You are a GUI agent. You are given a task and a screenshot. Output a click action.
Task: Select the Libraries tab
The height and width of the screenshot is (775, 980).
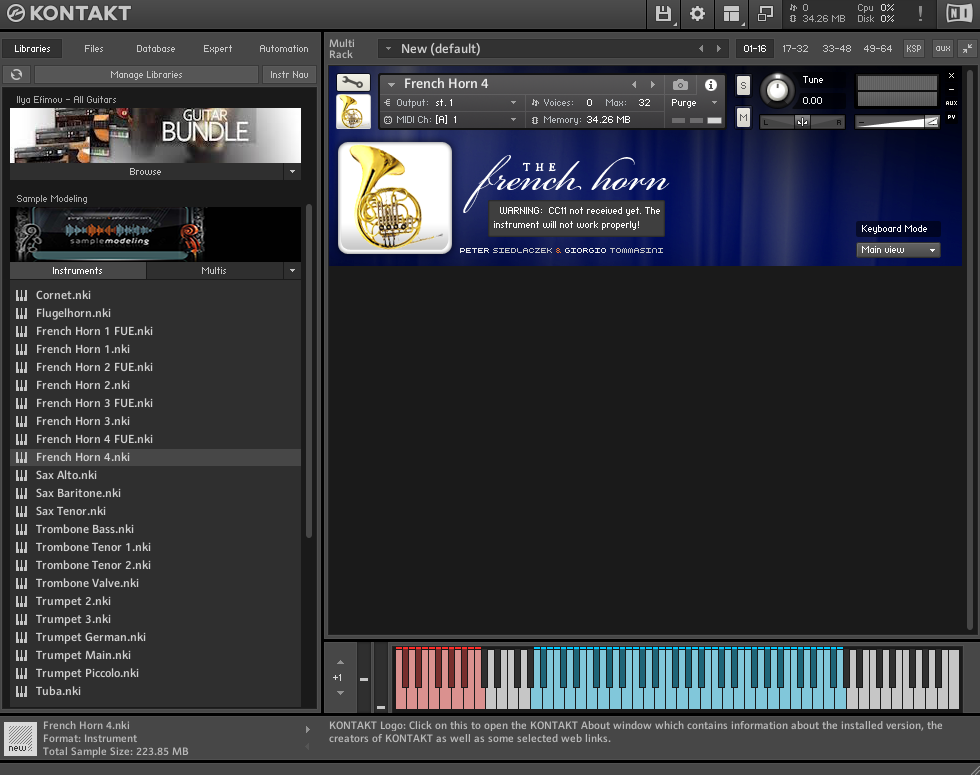click(32, 49)
